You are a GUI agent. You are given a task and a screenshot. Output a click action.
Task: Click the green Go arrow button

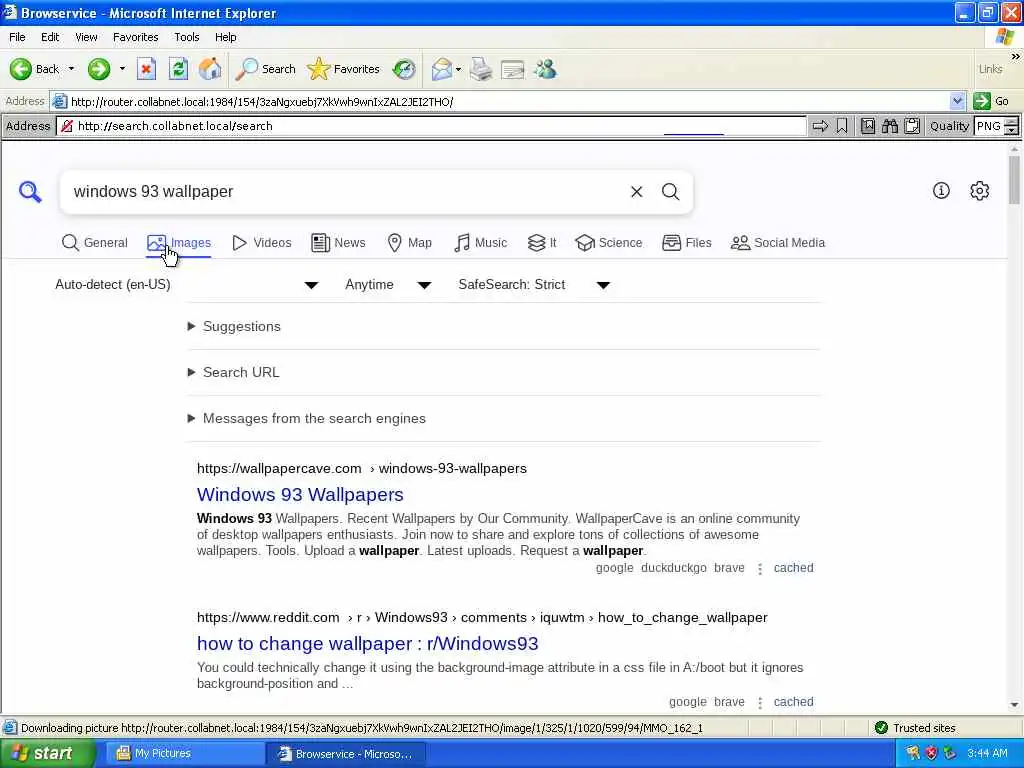(x=982, y=101)
